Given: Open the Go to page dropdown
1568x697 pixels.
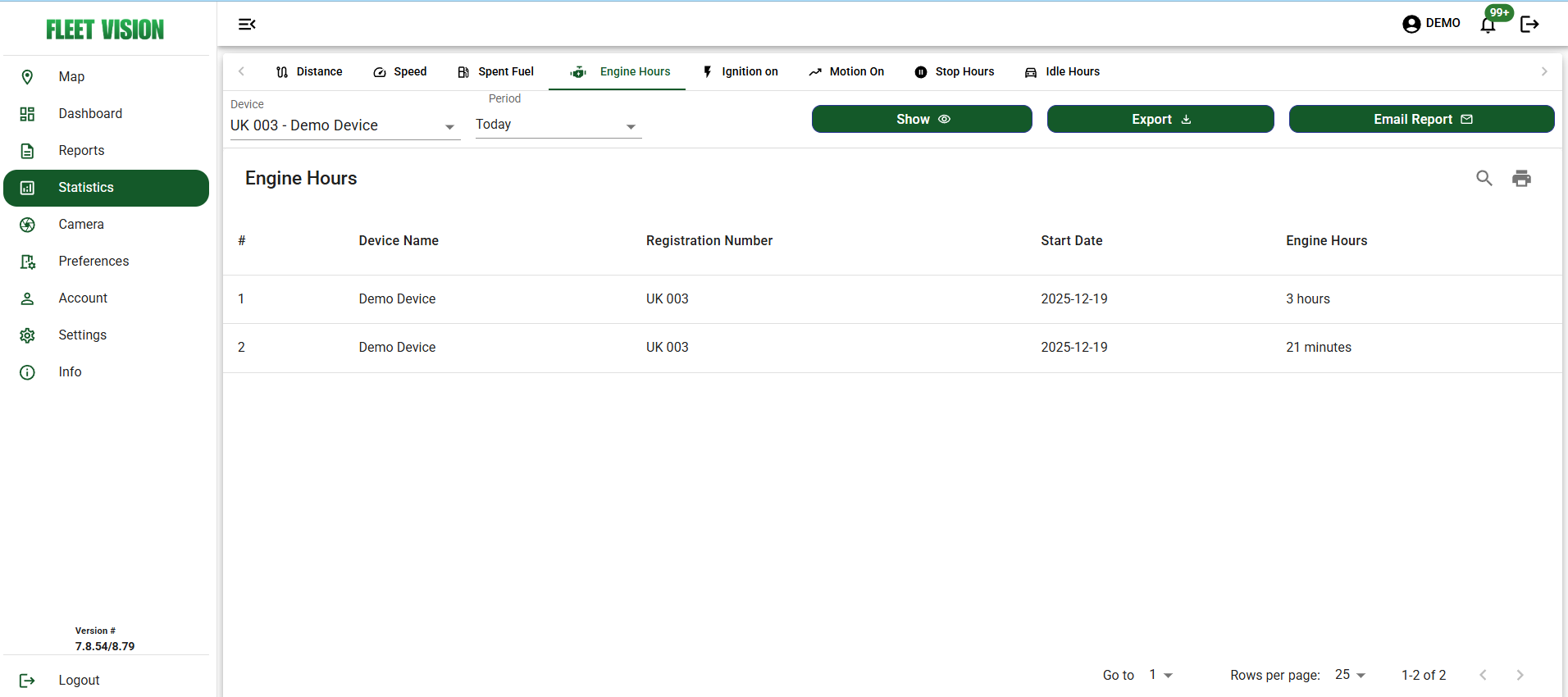Looking at the screenshot, I should (x=1160, y=675).
